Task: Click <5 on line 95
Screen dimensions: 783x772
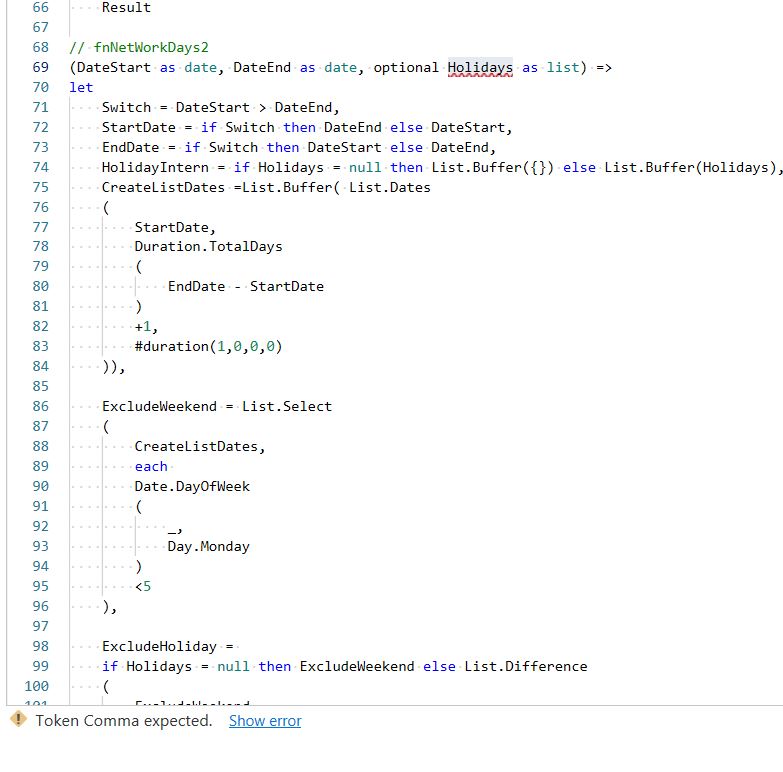Action: pos(143,586)
